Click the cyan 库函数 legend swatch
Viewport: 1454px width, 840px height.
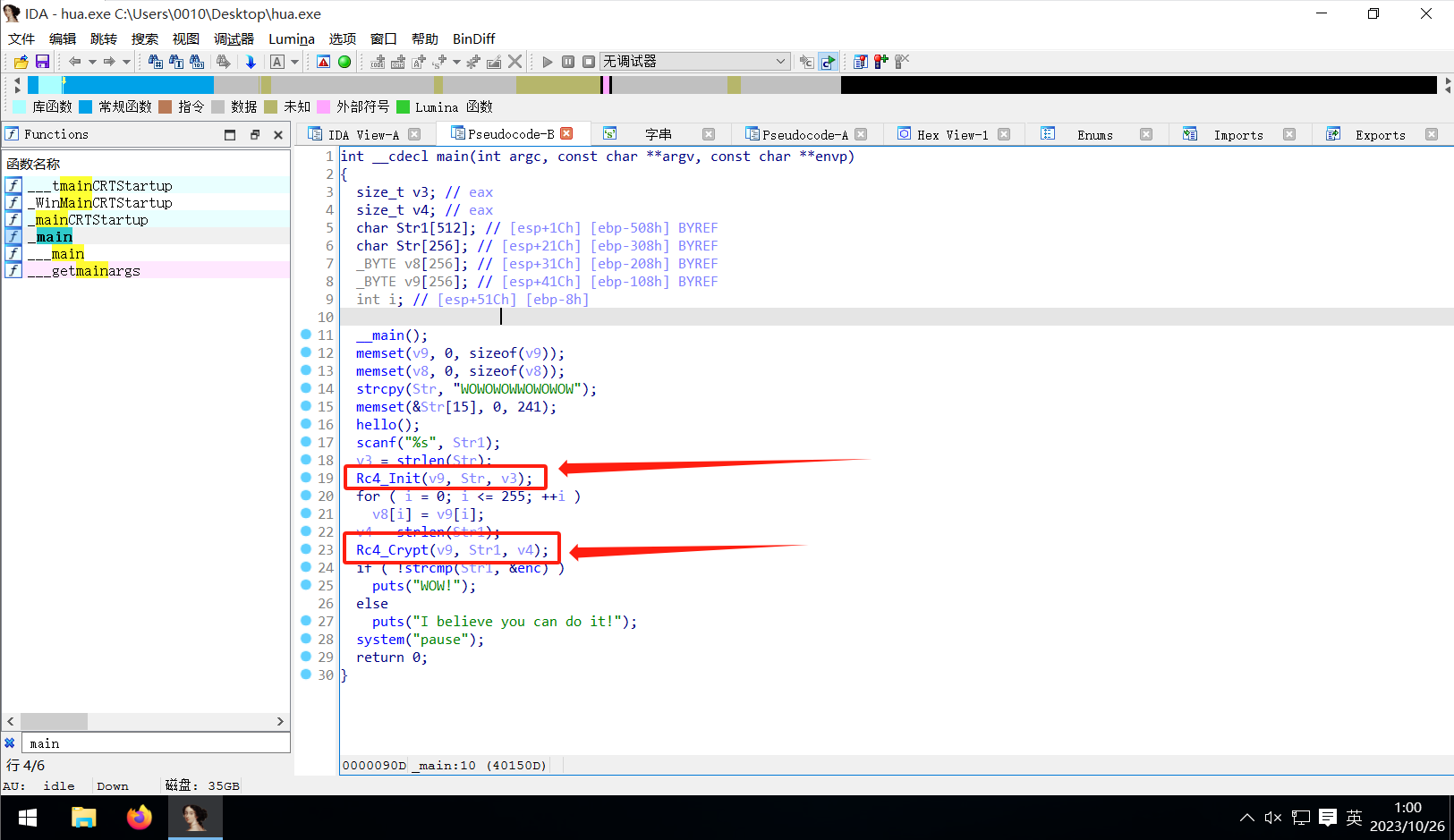(19, 106)
